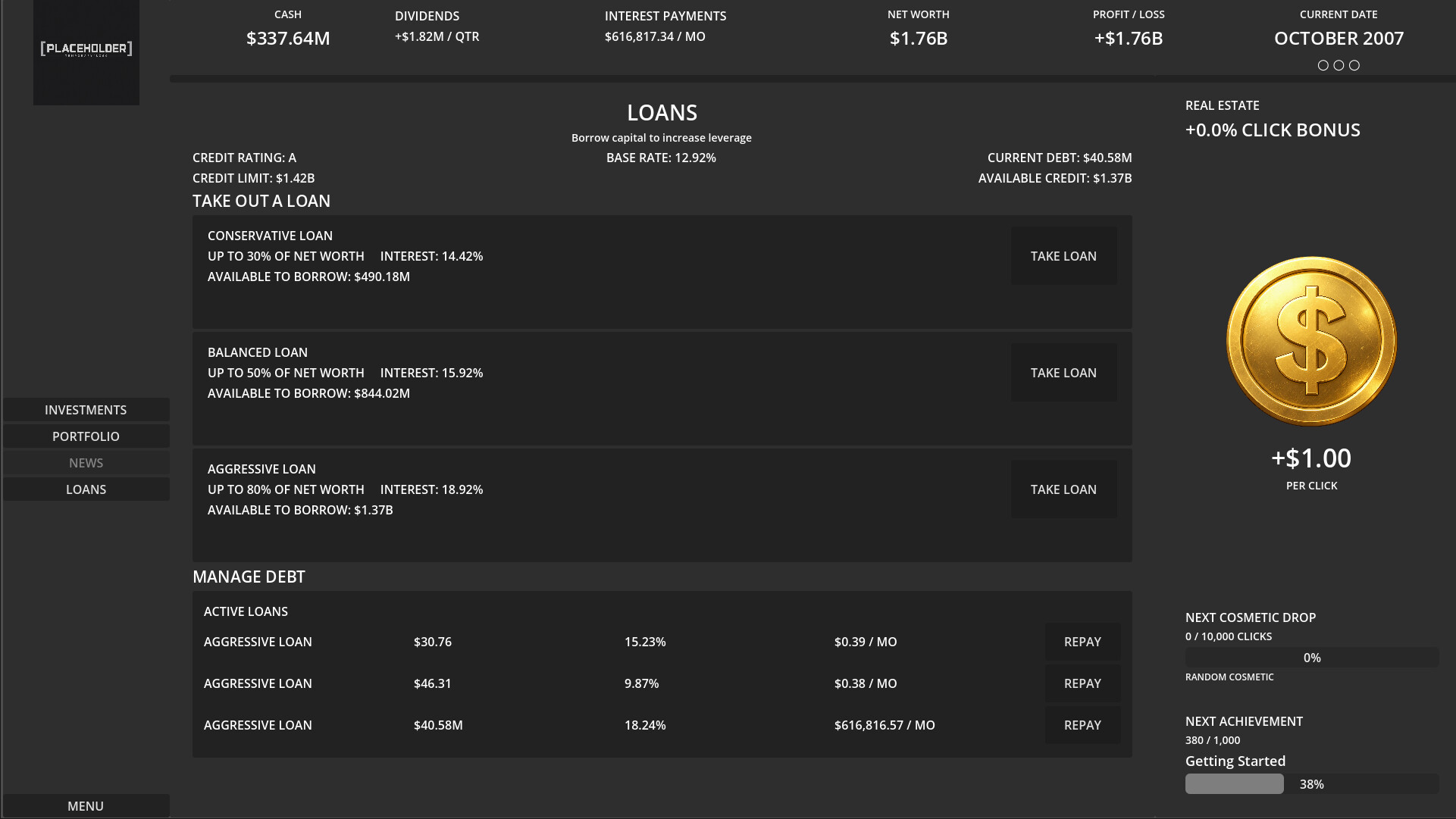Repay the $46.31 aggressive loan

click(1082, 683)
